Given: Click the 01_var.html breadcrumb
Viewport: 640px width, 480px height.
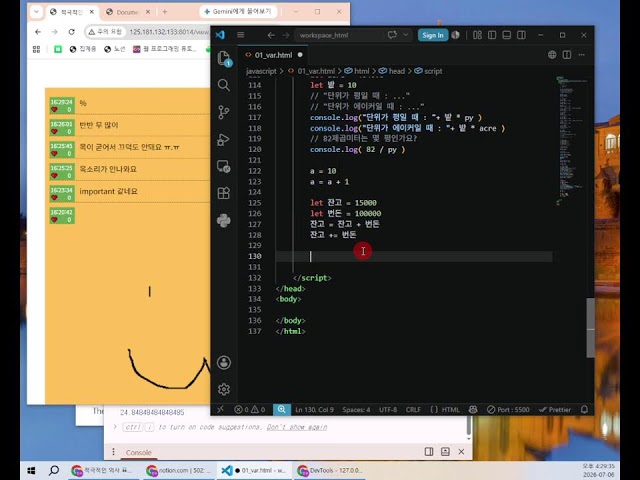Looking at the screenshot, I should [x=316, y=71].
